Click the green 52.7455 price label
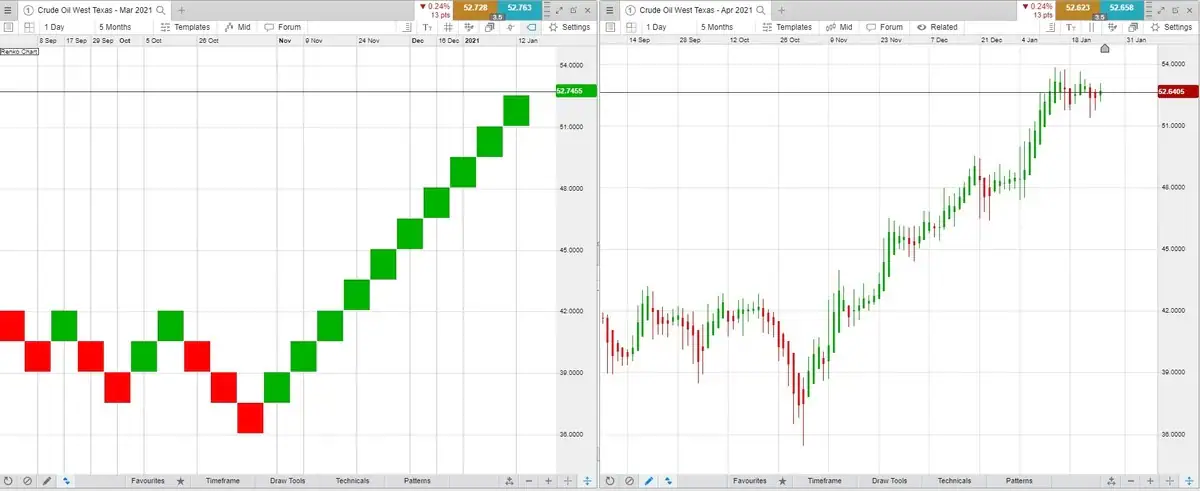The image size is (1200, 491). [x=575, y=91]
